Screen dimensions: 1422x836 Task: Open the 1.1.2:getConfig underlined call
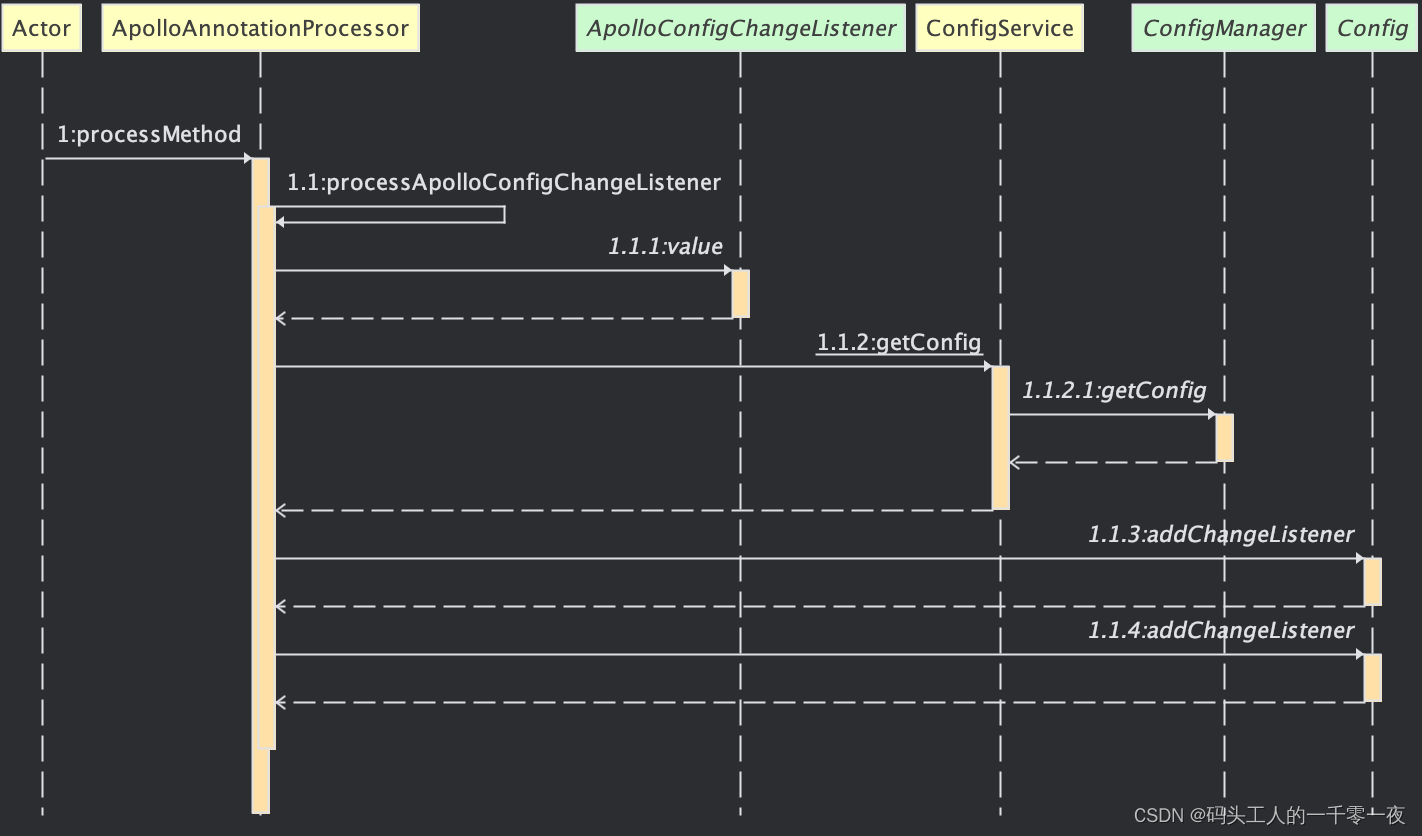(x=899, y=342)
